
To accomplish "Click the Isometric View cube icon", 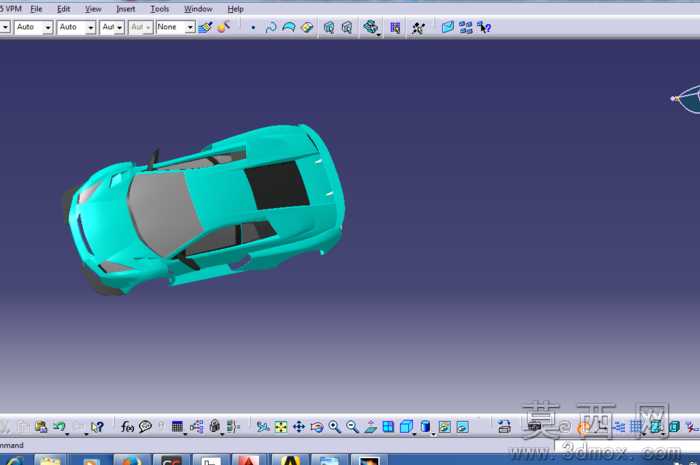I will click(406, 427).
